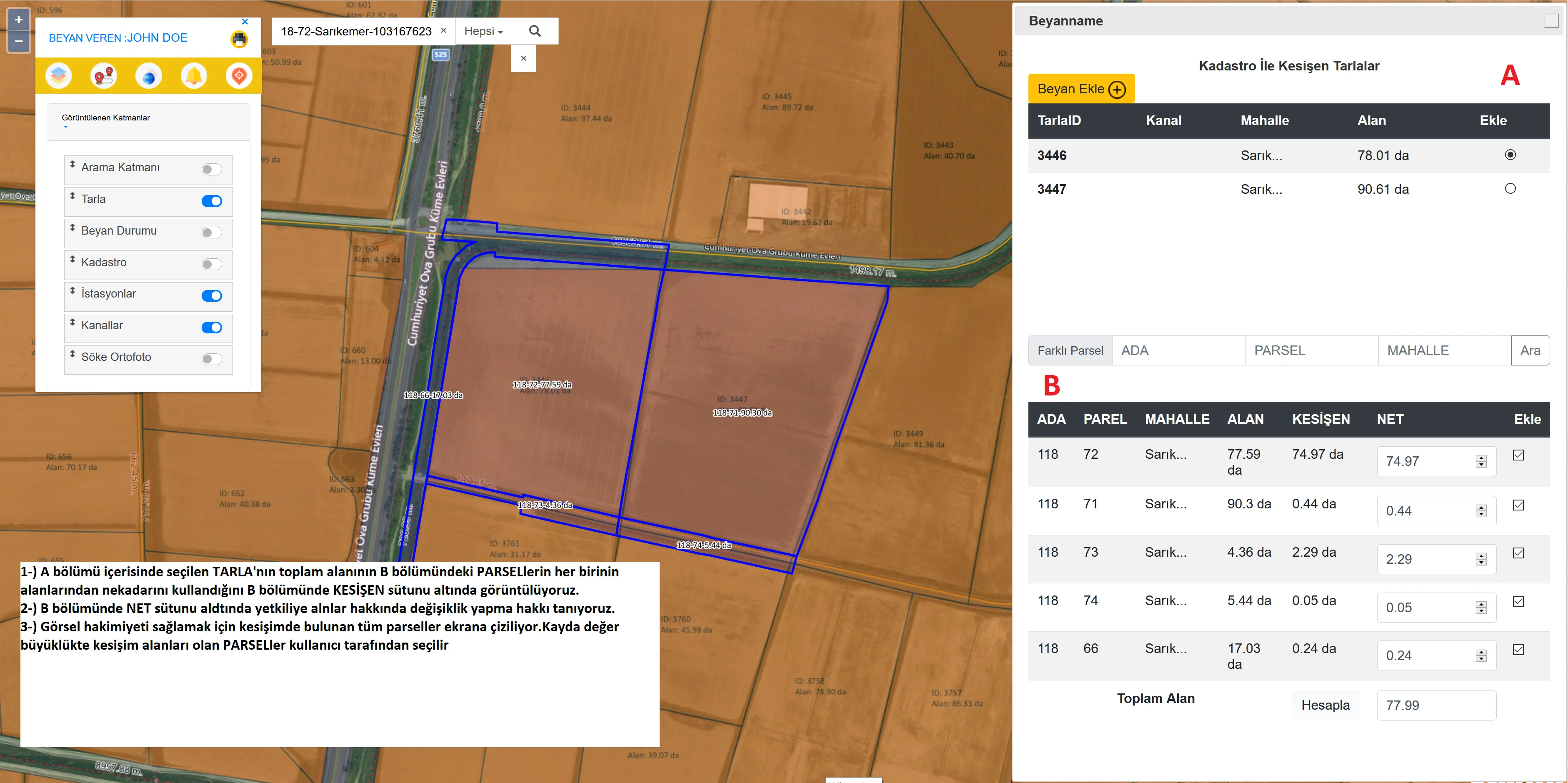This screenshot has height=783, width=1568.
Task: Increase NET value stepper for parsel 72
Action: point(1481,458)
